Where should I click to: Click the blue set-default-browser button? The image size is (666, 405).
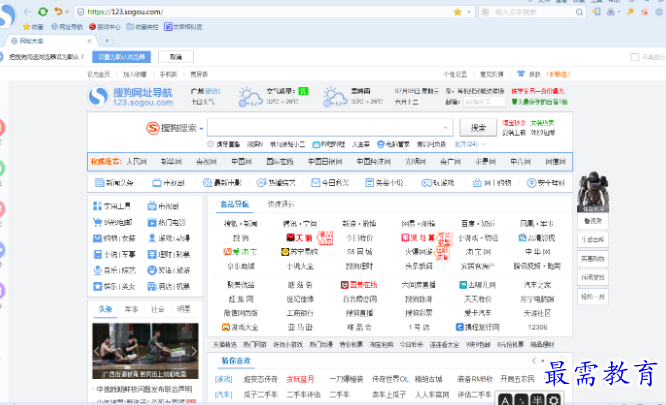pos(121,57)
